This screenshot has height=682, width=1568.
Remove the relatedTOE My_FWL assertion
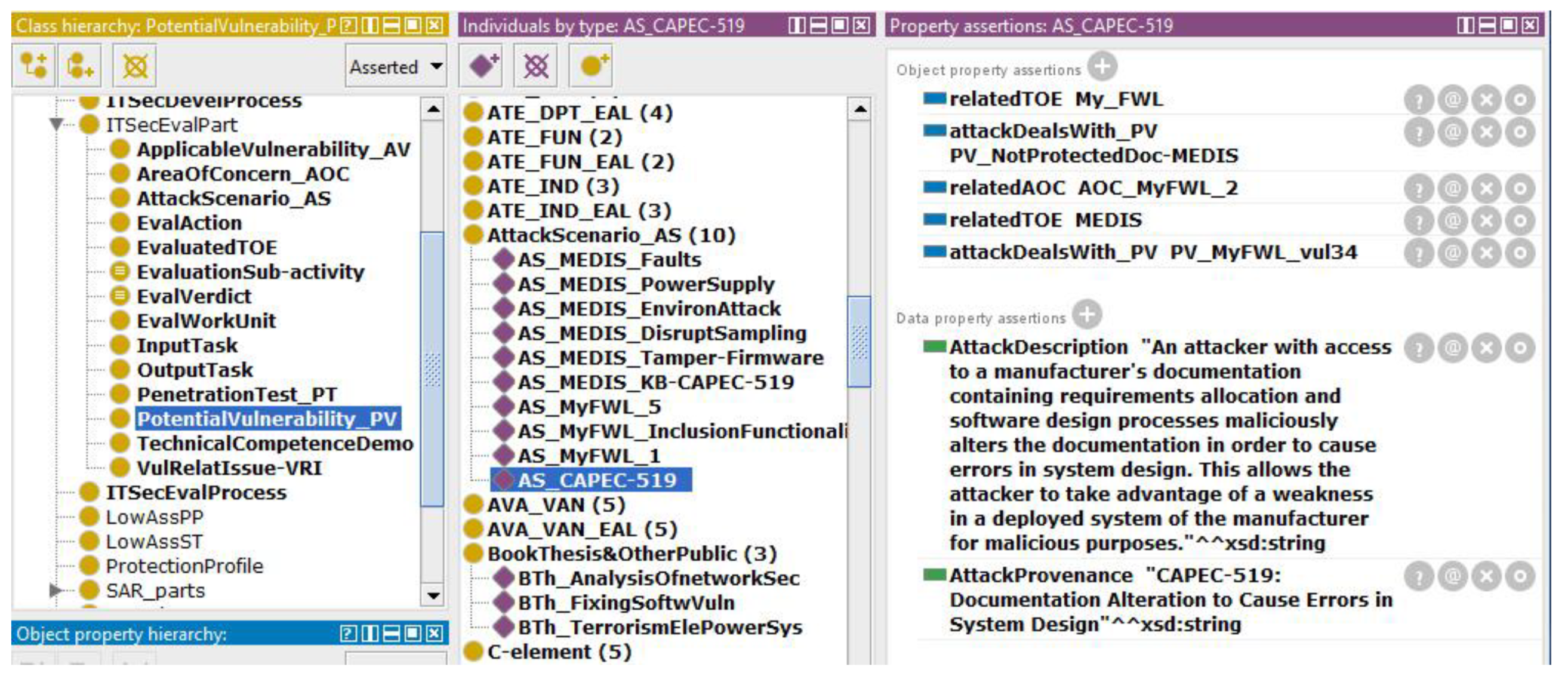(1486, 99)
